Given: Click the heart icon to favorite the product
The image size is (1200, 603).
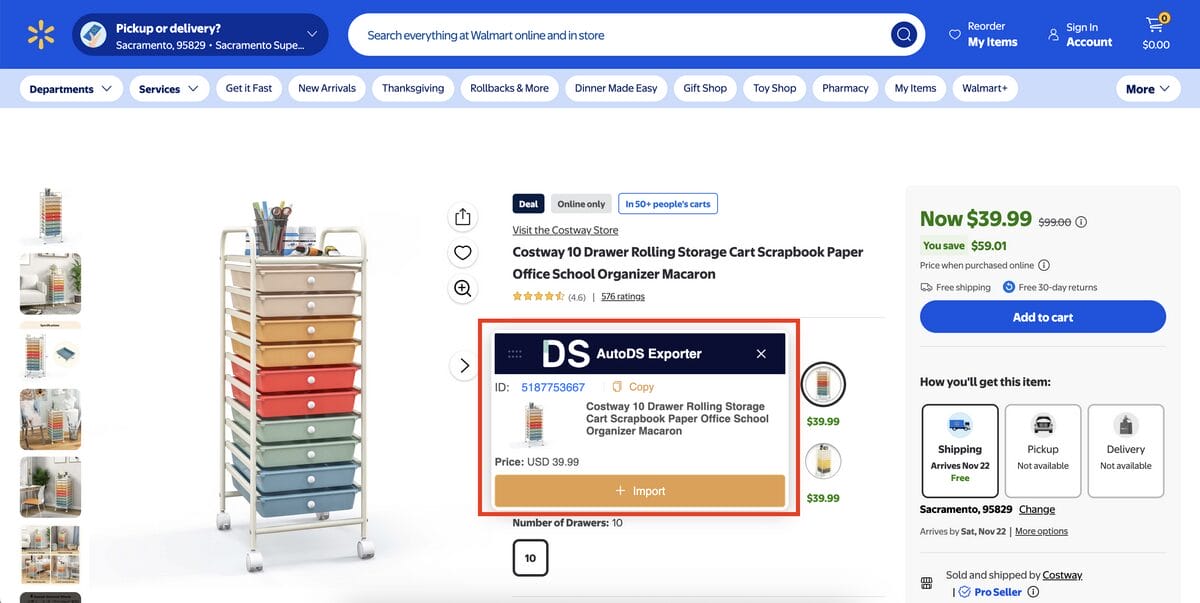Looking at the screenshot, I should (x=462, y=252).
